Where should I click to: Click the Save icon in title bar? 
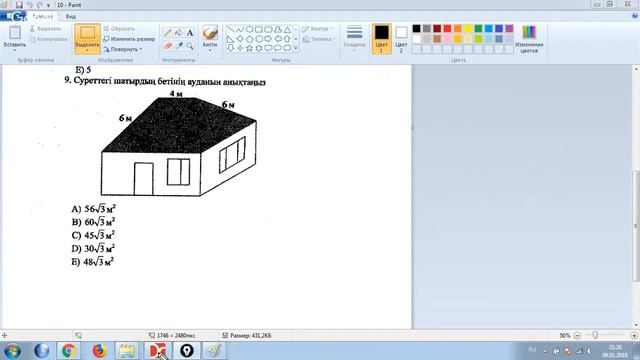[19, 5]
